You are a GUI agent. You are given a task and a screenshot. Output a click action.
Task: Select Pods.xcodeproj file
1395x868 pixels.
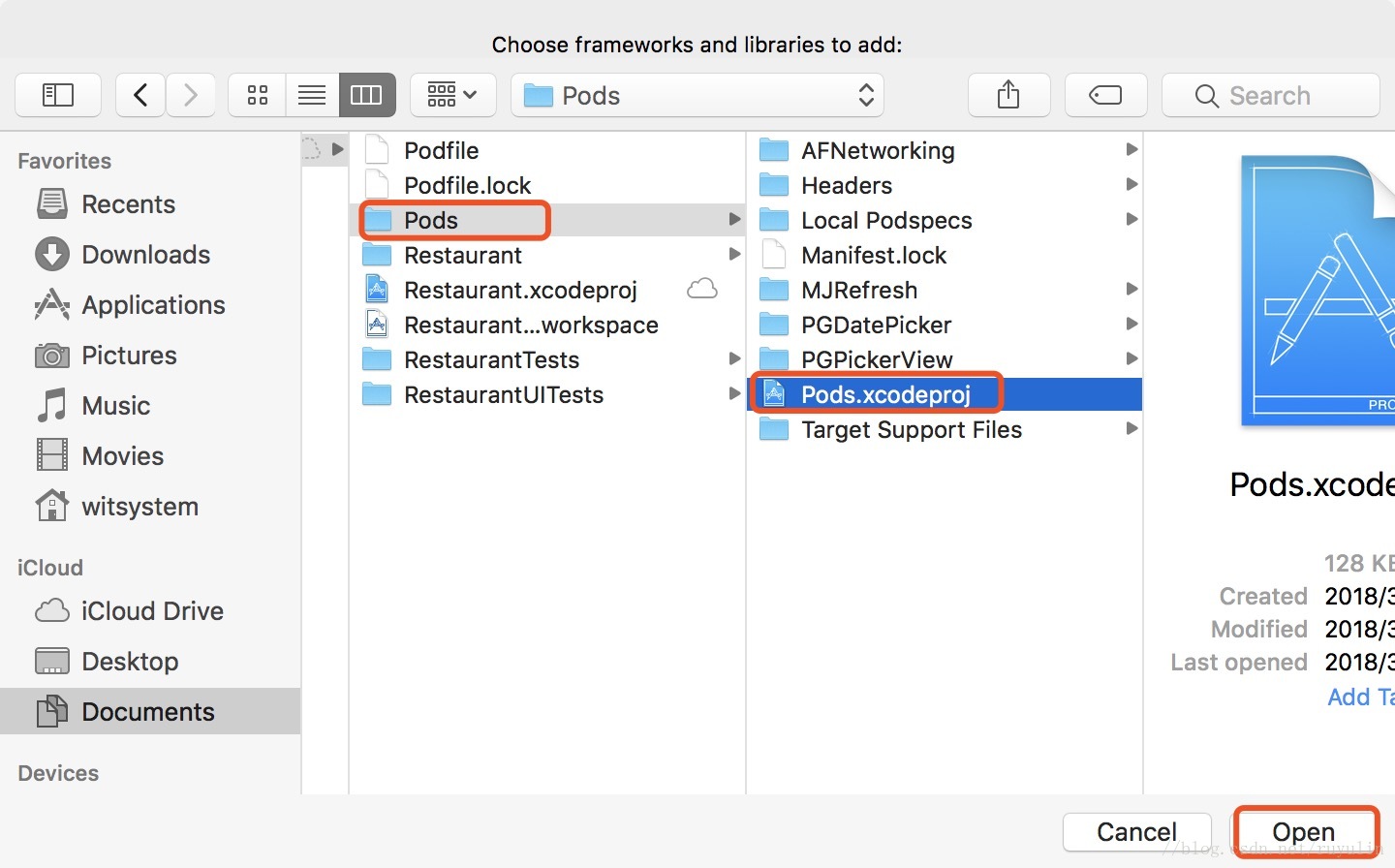click(945, 394)
